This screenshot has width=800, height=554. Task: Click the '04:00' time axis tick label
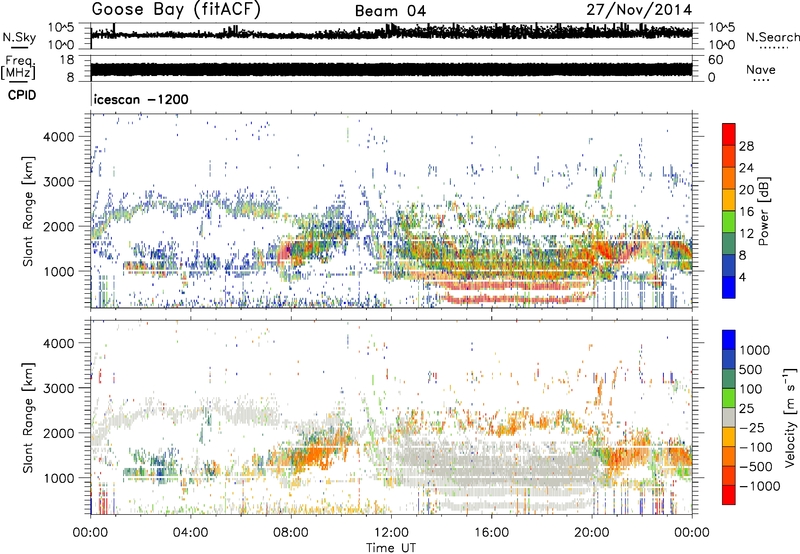coord(191,533)
